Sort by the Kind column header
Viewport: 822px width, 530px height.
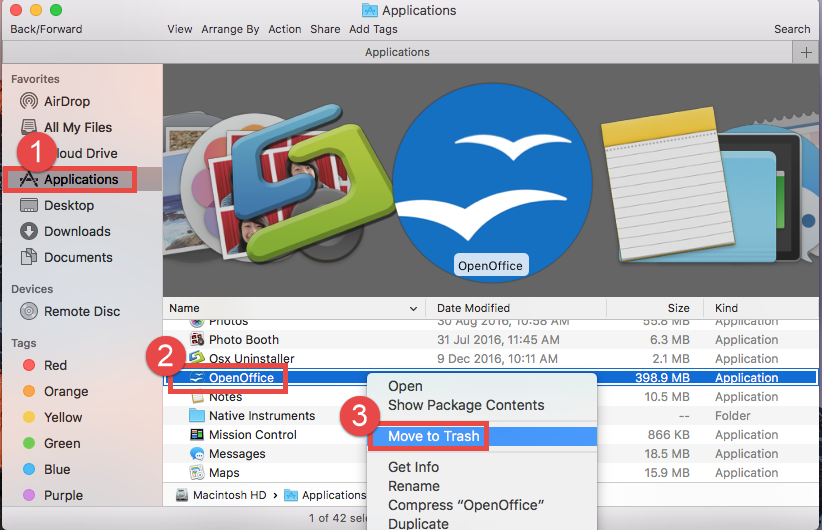(x=761, y=308)
